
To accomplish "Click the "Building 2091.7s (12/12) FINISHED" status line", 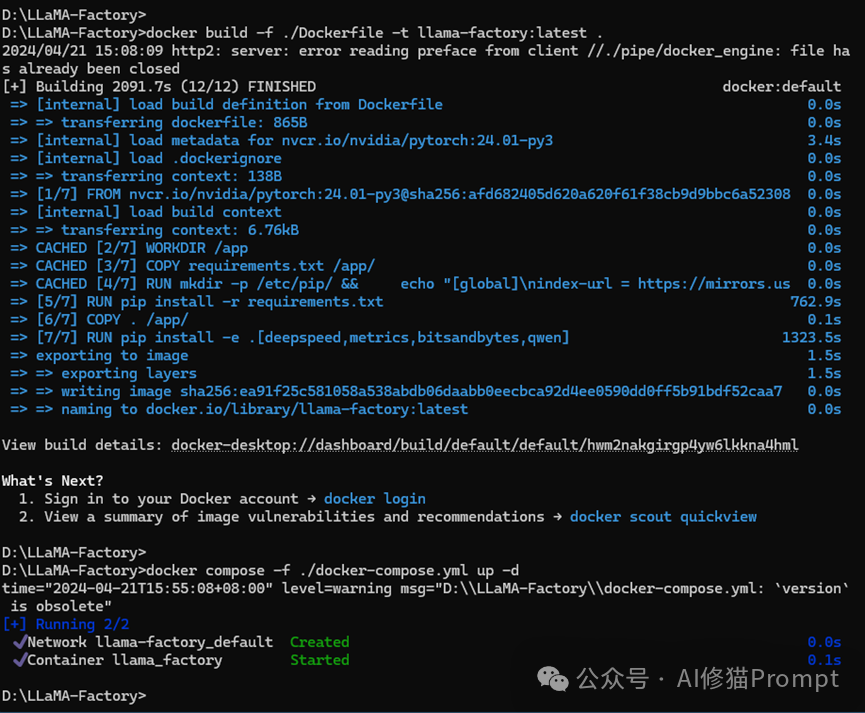I will click(x=160, y=87).
